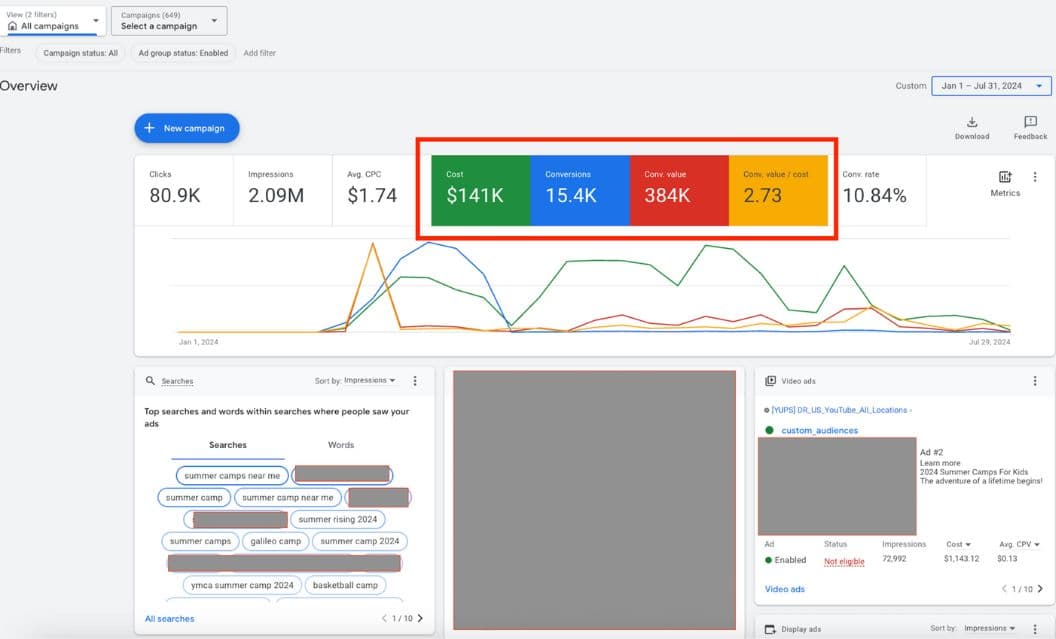Image resolution: width=1056 pixels, height=639 pixels.
Task: Select the Searches tab
Action: (x=228, y=445)
